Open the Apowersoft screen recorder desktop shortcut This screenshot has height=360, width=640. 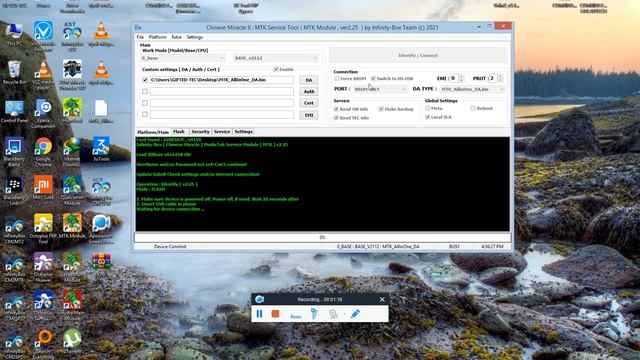101,229
